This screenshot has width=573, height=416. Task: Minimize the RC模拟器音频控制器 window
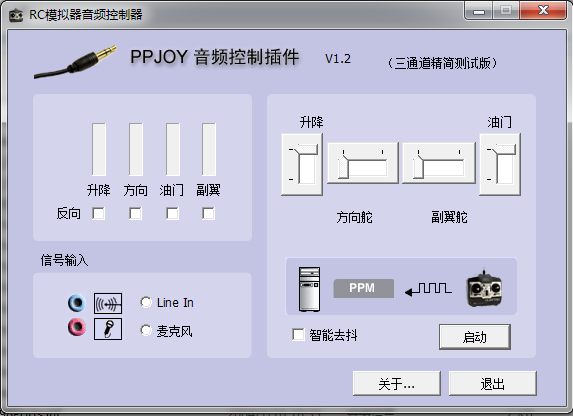[x=479, y=11]
